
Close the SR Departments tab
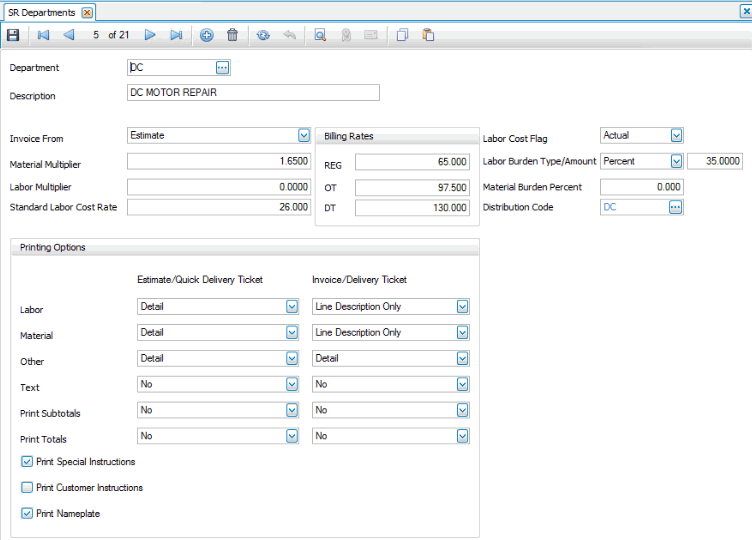87,12
